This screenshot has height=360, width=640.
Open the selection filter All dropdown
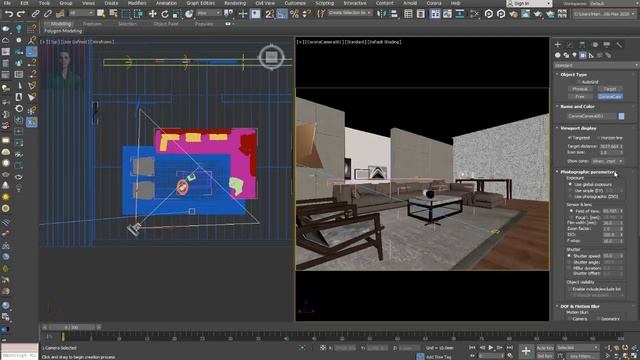[x=81, y=13]
